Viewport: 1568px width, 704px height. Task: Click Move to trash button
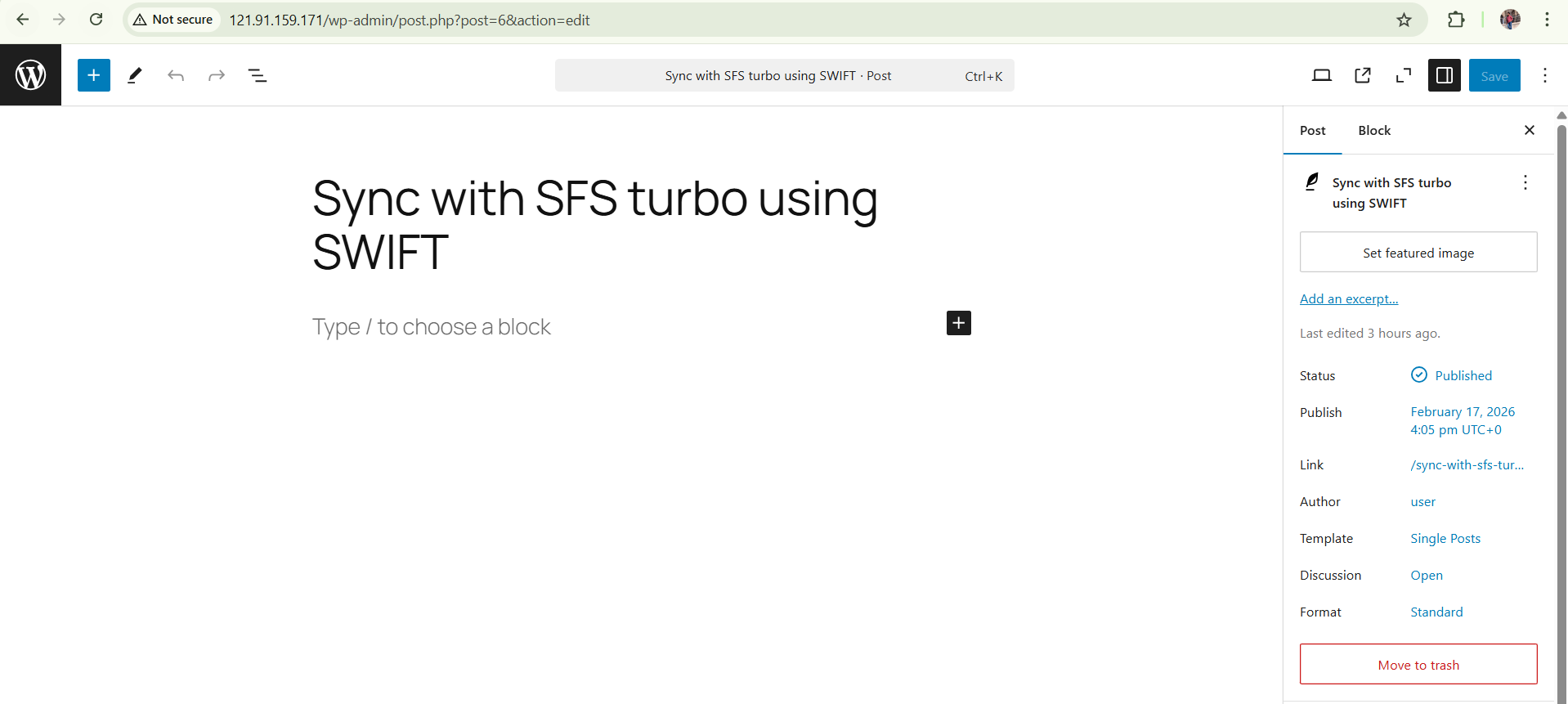click(1418, 664)
